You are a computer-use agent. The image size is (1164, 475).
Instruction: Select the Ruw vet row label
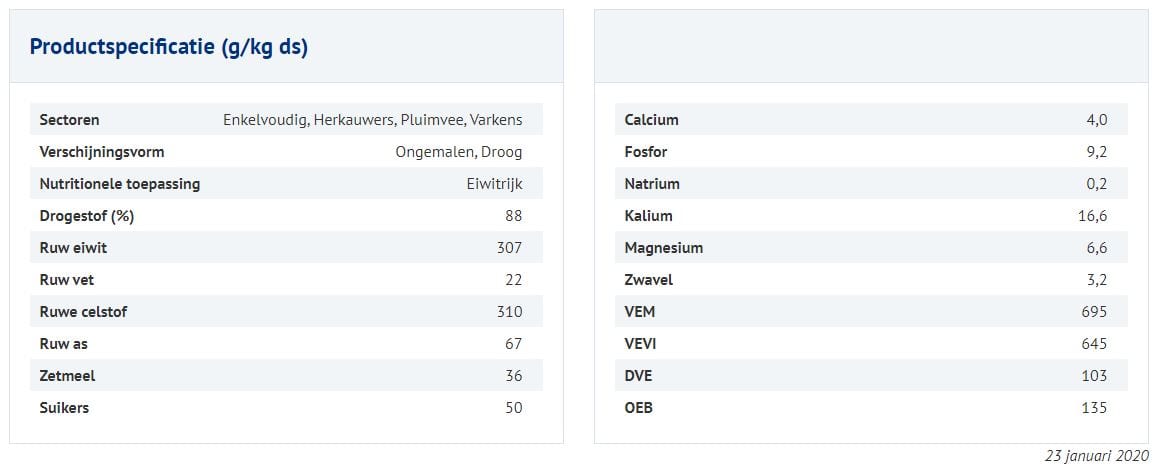pyautogui.click(x=66, y=280)
